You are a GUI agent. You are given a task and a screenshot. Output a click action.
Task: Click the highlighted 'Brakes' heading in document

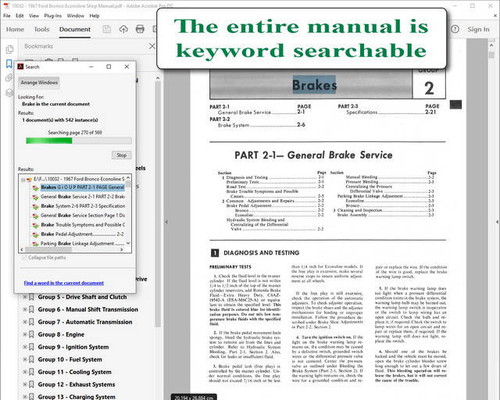[314, 85]
